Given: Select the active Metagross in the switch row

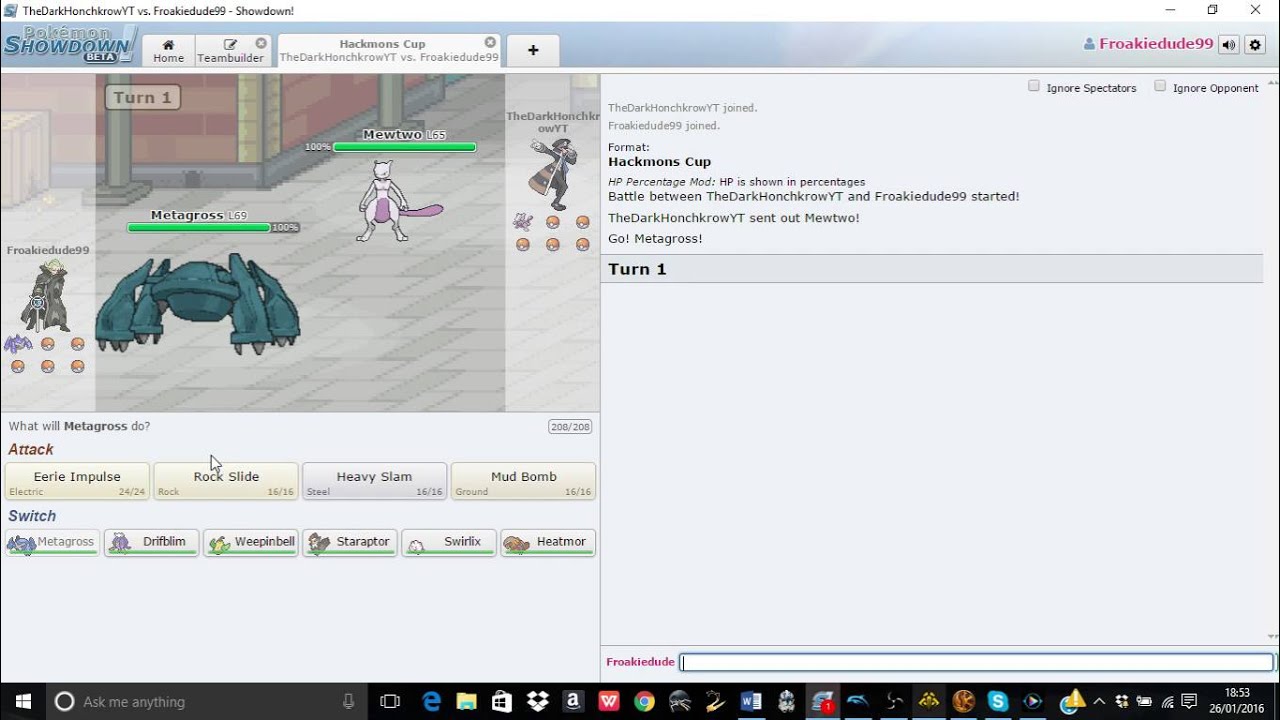Looking at the screenshot, I should (52, 543).
